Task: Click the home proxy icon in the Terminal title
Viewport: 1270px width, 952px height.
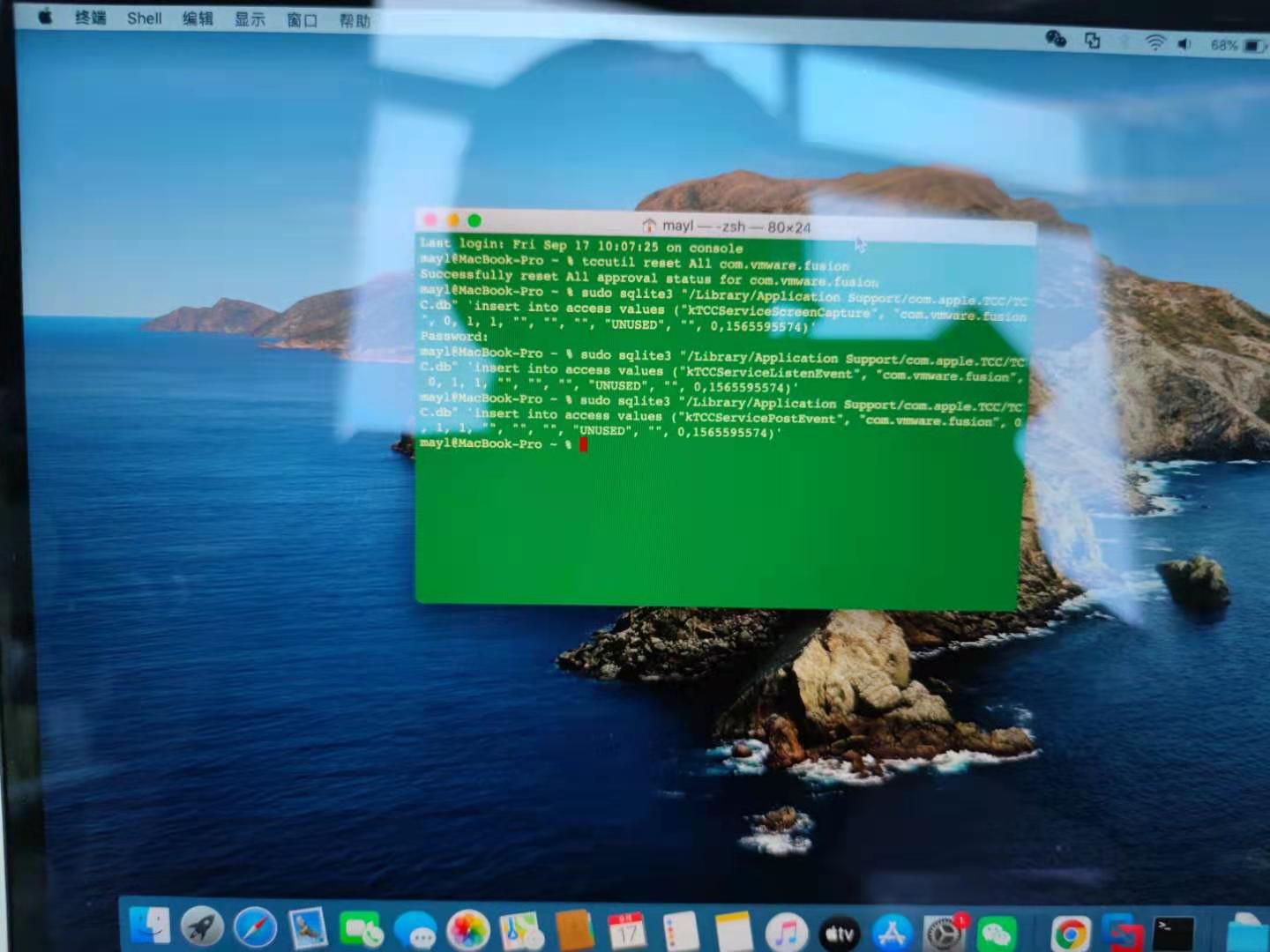Action: 649,226
